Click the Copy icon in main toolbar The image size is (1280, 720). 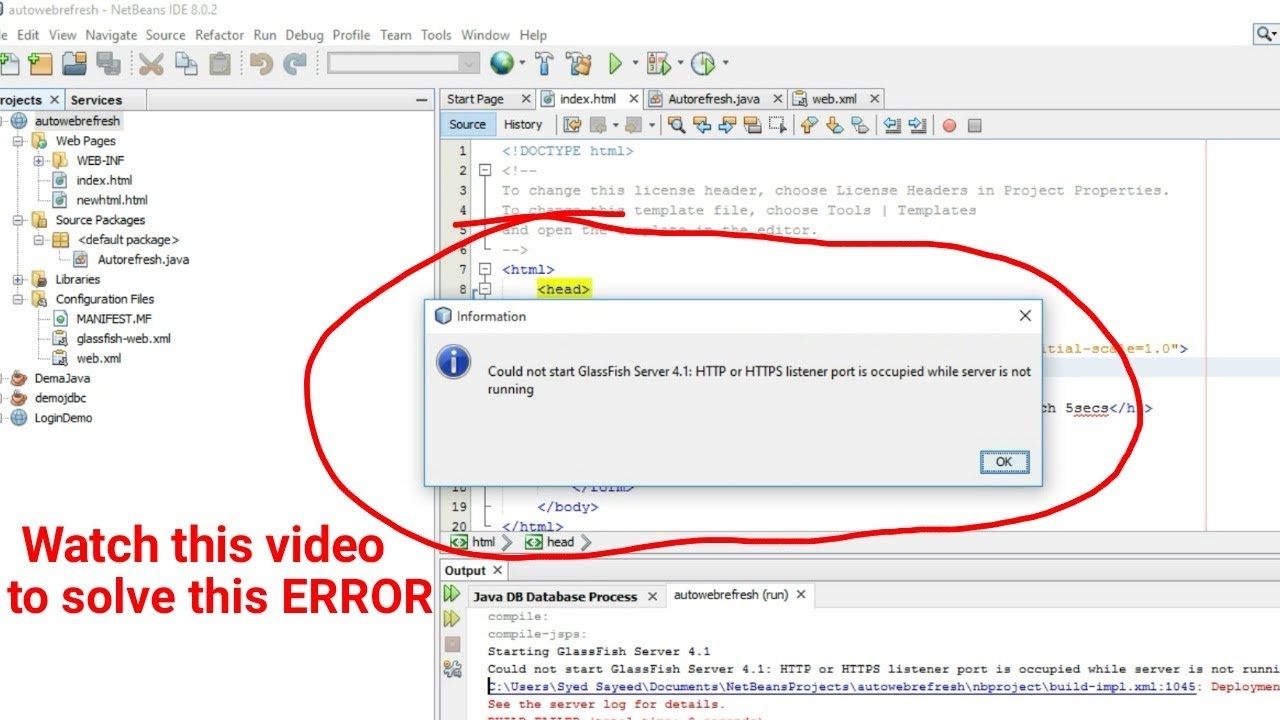186,64
